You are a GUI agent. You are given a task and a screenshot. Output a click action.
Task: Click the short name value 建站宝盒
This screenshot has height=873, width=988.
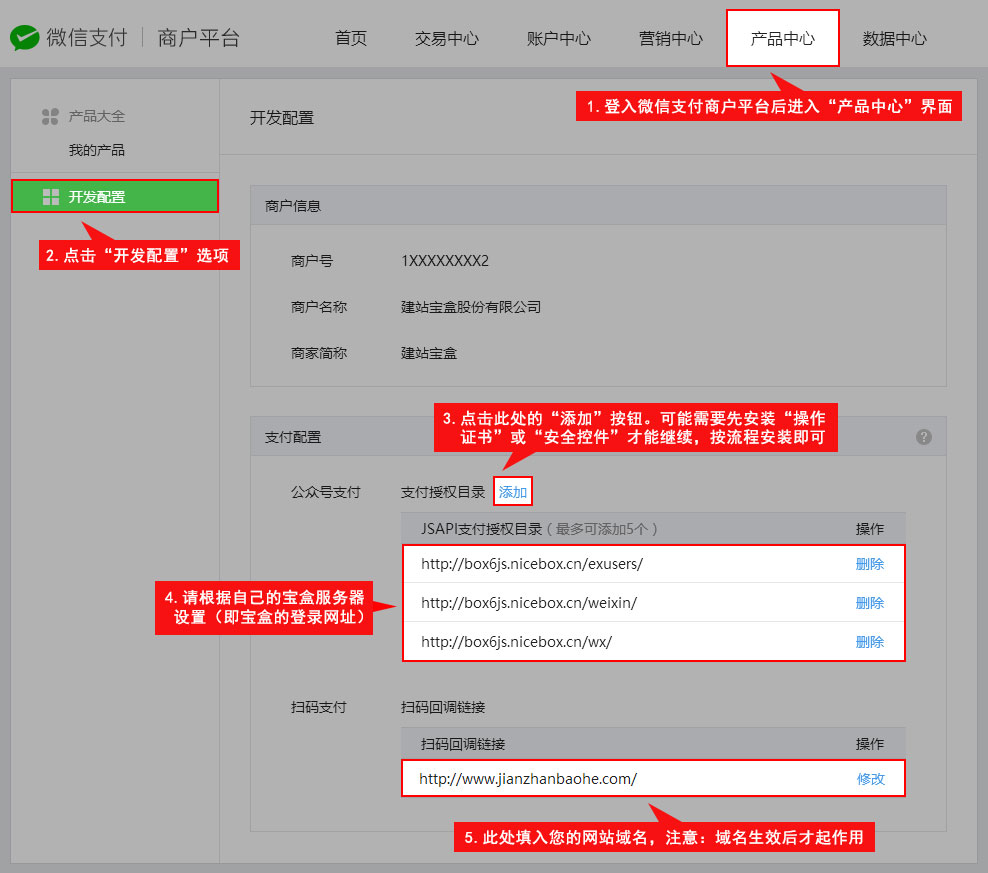(x=428, y=353)
